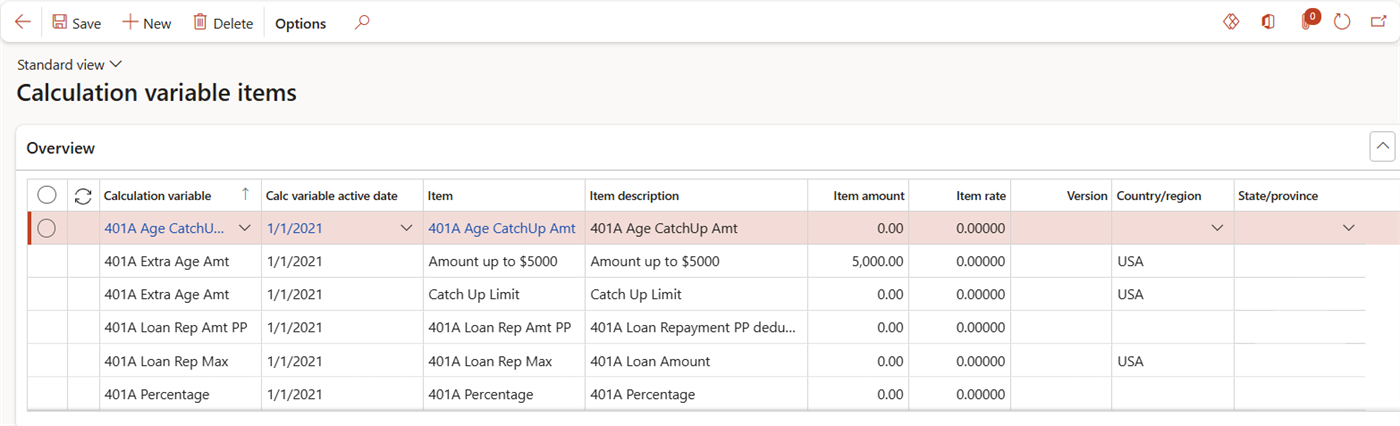This screenshot has height=426, width=1400.
Task: Collapse the Overview section
Action: pyautogui.click(x=1382, y=147)
